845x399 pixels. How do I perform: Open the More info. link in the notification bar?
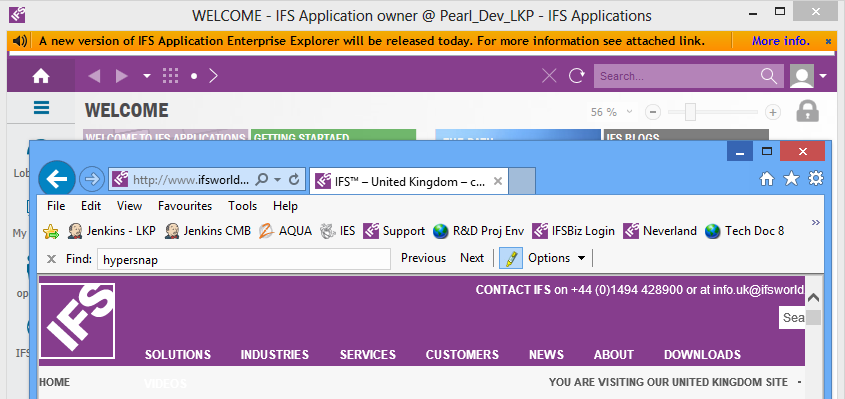pyautogui.click(x=781, y=41)
